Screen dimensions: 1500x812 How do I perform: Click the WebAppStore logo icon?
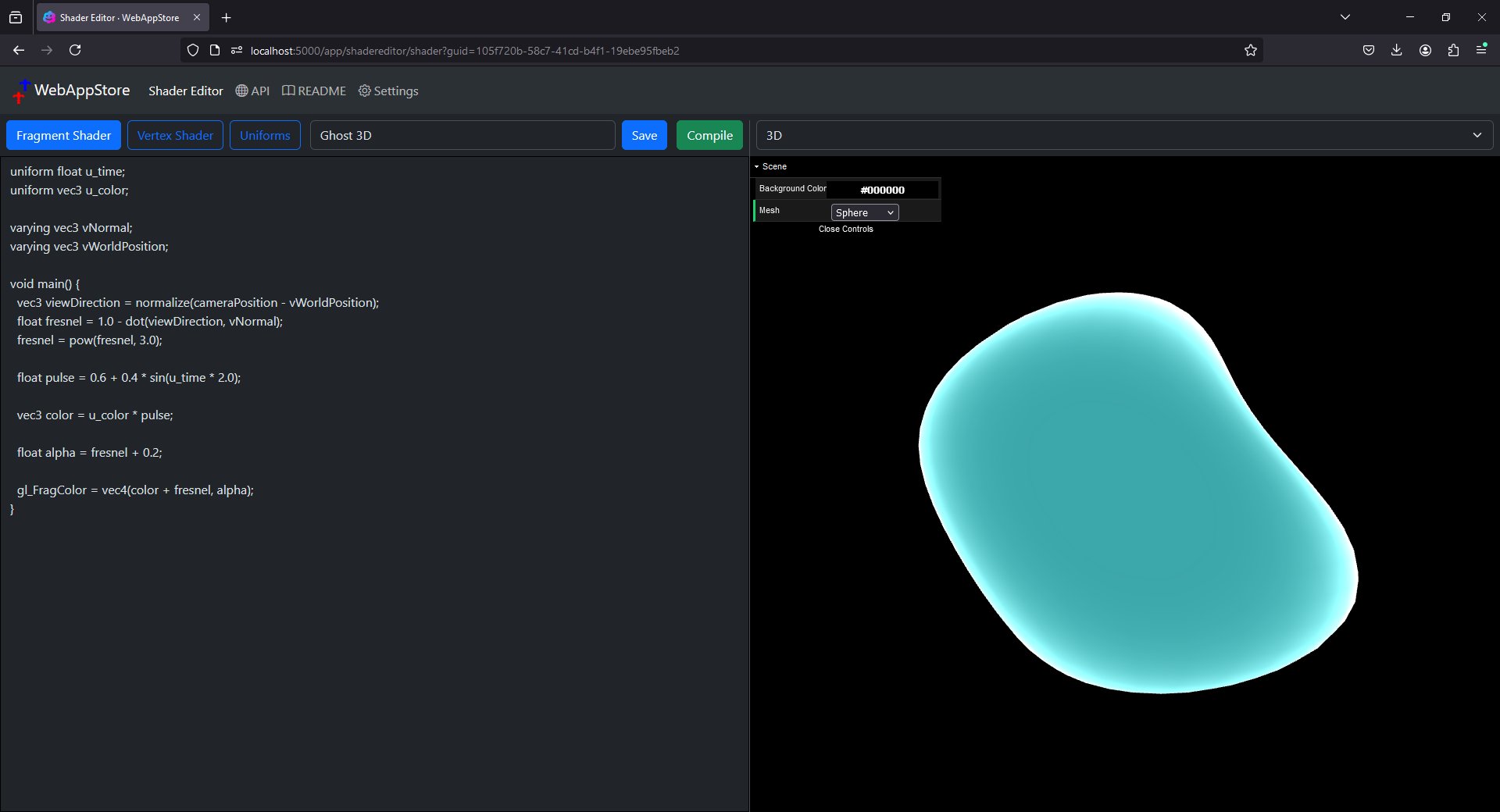pyautogui.click(x=21, y=91)
